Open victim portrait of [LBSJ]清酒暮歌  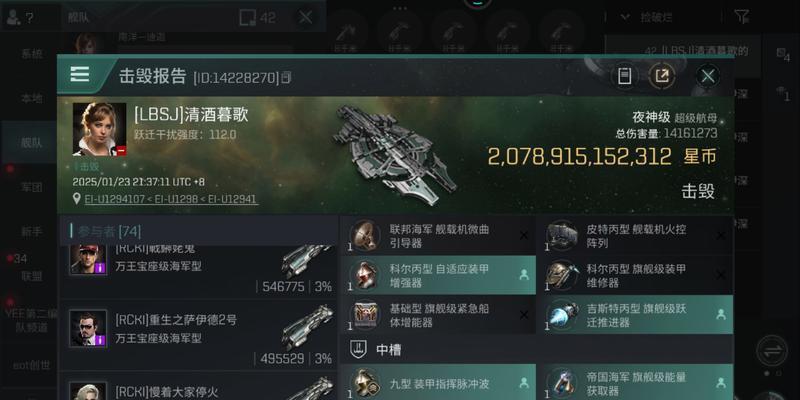pos(99,129)
